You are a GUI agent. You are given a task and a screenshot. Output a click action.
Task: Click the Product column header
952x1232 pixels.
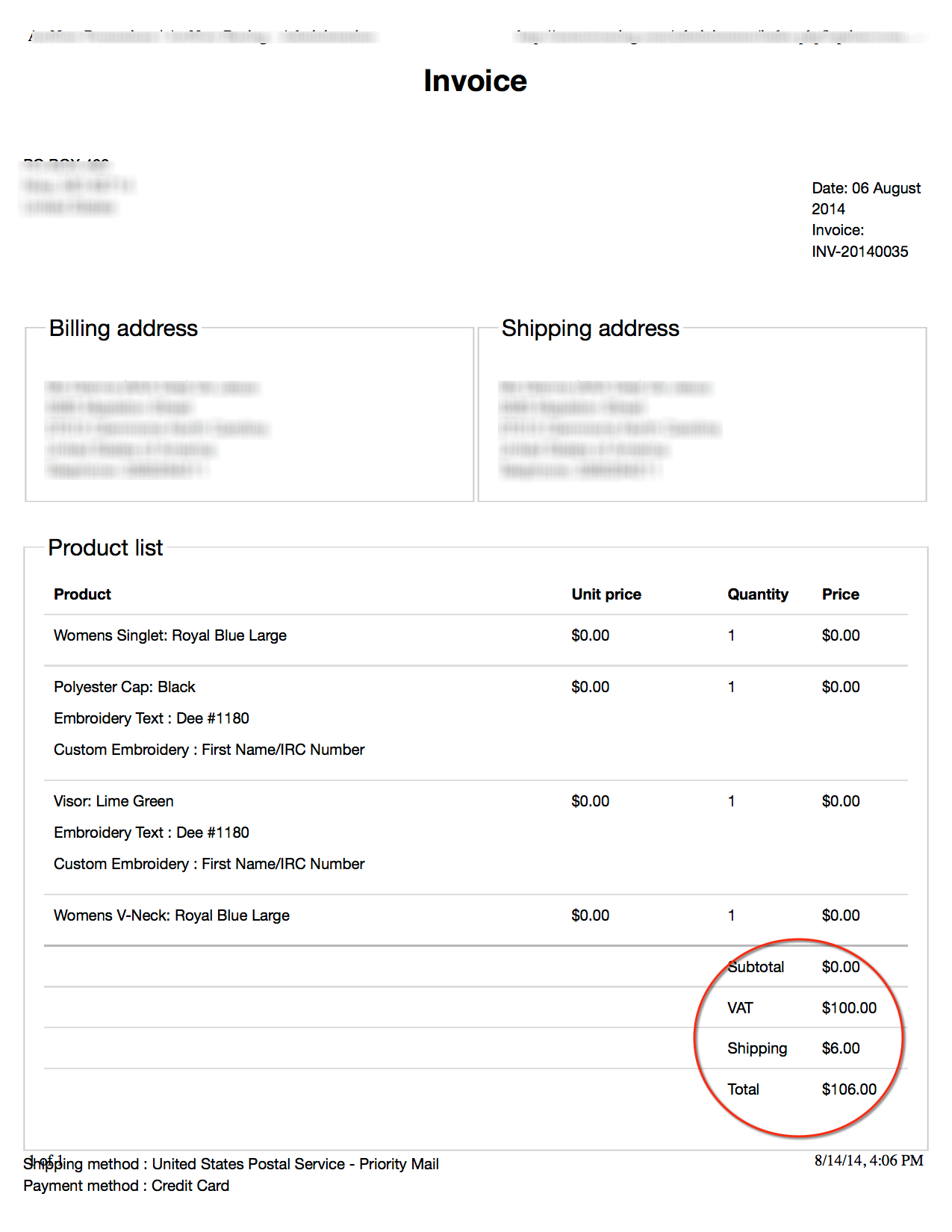(82, 594)
